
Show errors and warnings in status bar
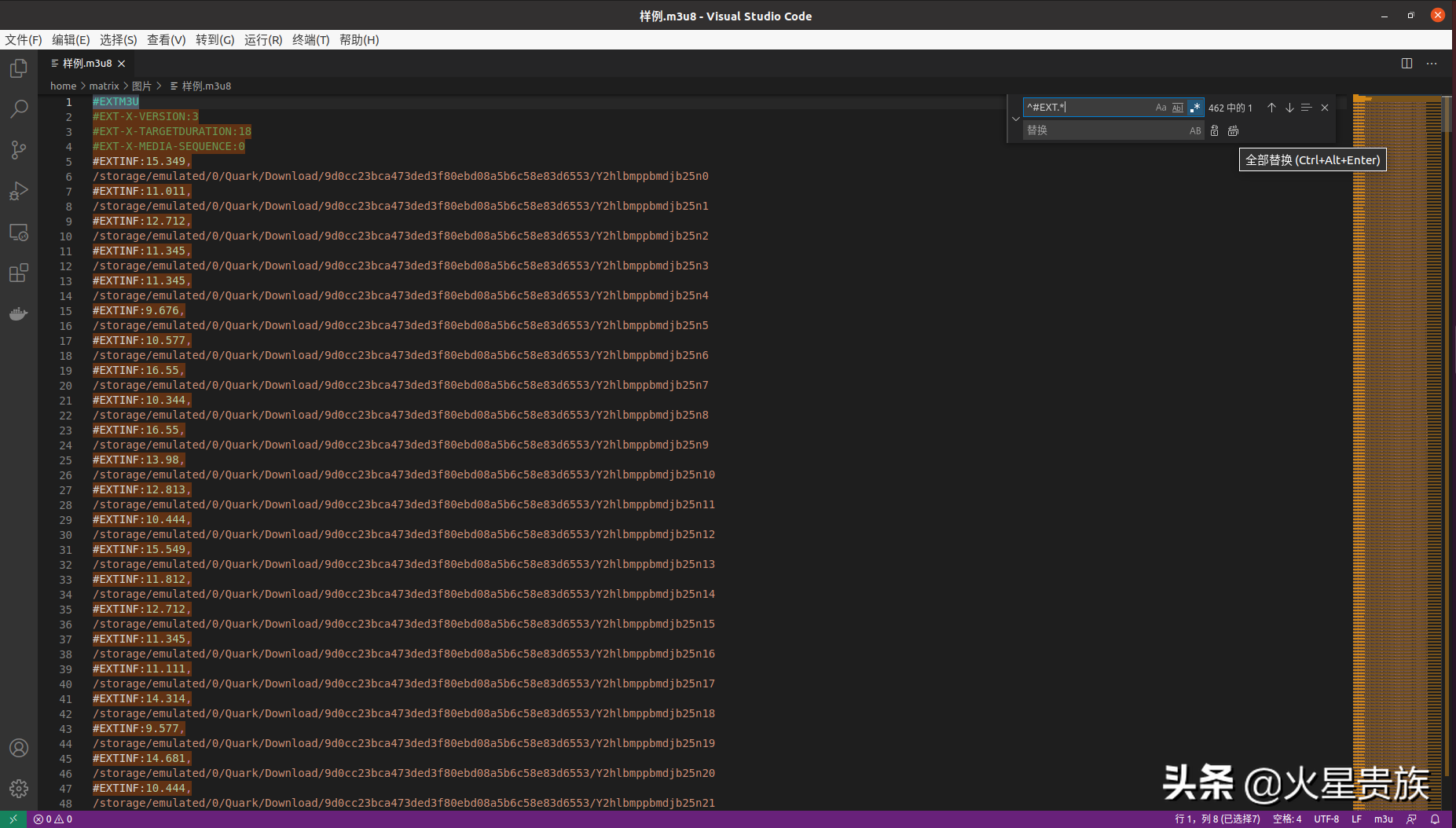point(53,819)
